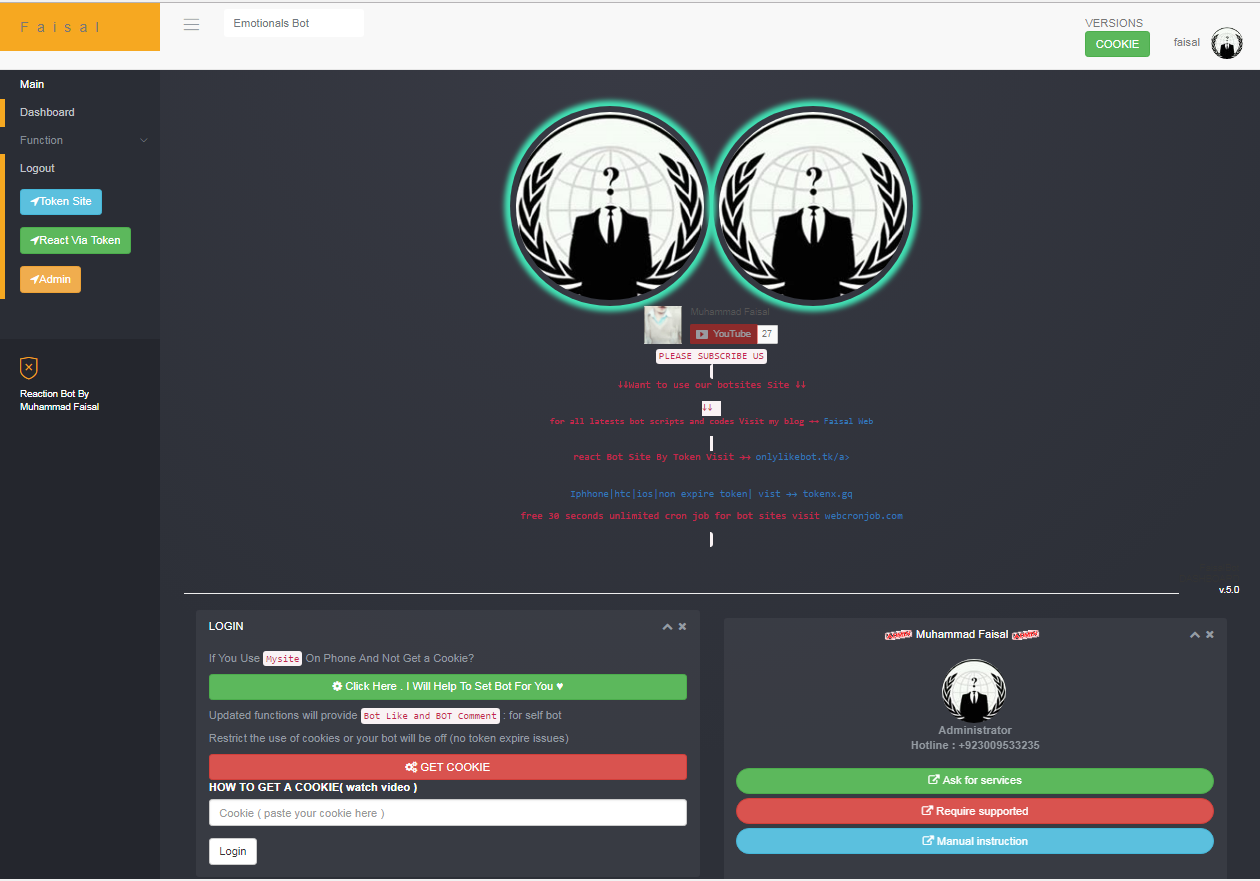Click the right Anonymous logo image
This screenshot has height=881, width=1260.
pos(814,205)
